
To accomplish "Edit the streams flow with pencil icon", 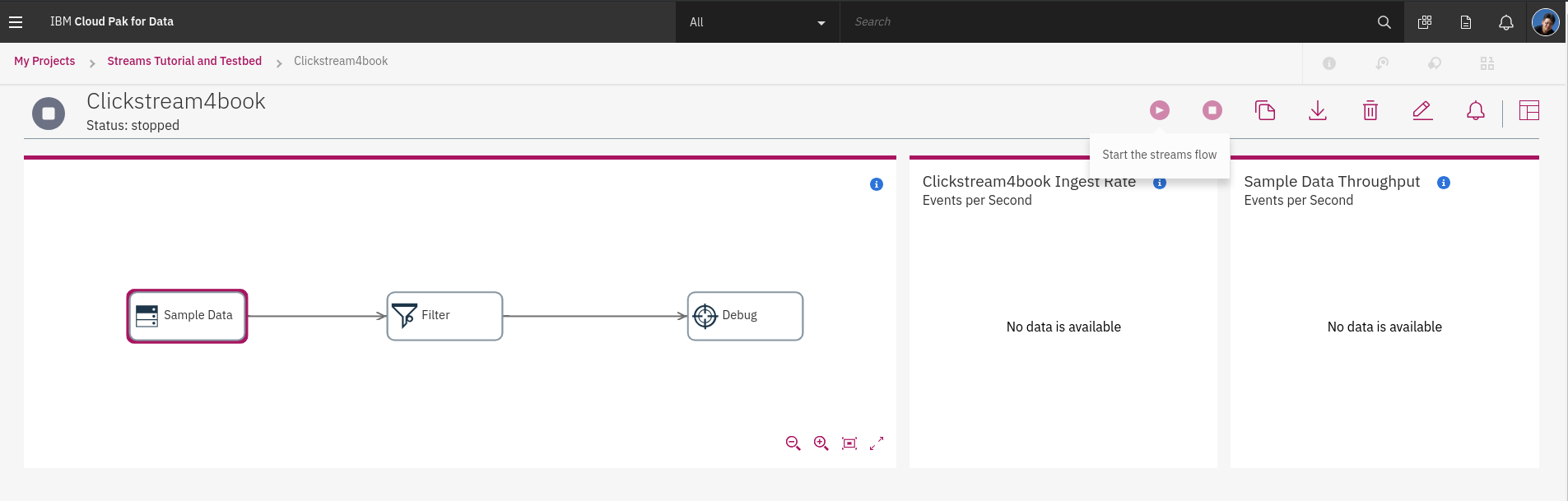I will click(x=1423, y=110).
